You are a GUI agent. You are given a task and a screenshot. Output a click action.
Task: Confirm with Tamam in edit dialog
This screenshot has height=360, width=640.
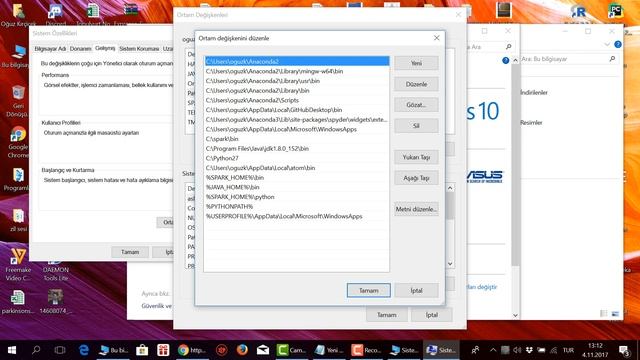click(x=369, y=291)
